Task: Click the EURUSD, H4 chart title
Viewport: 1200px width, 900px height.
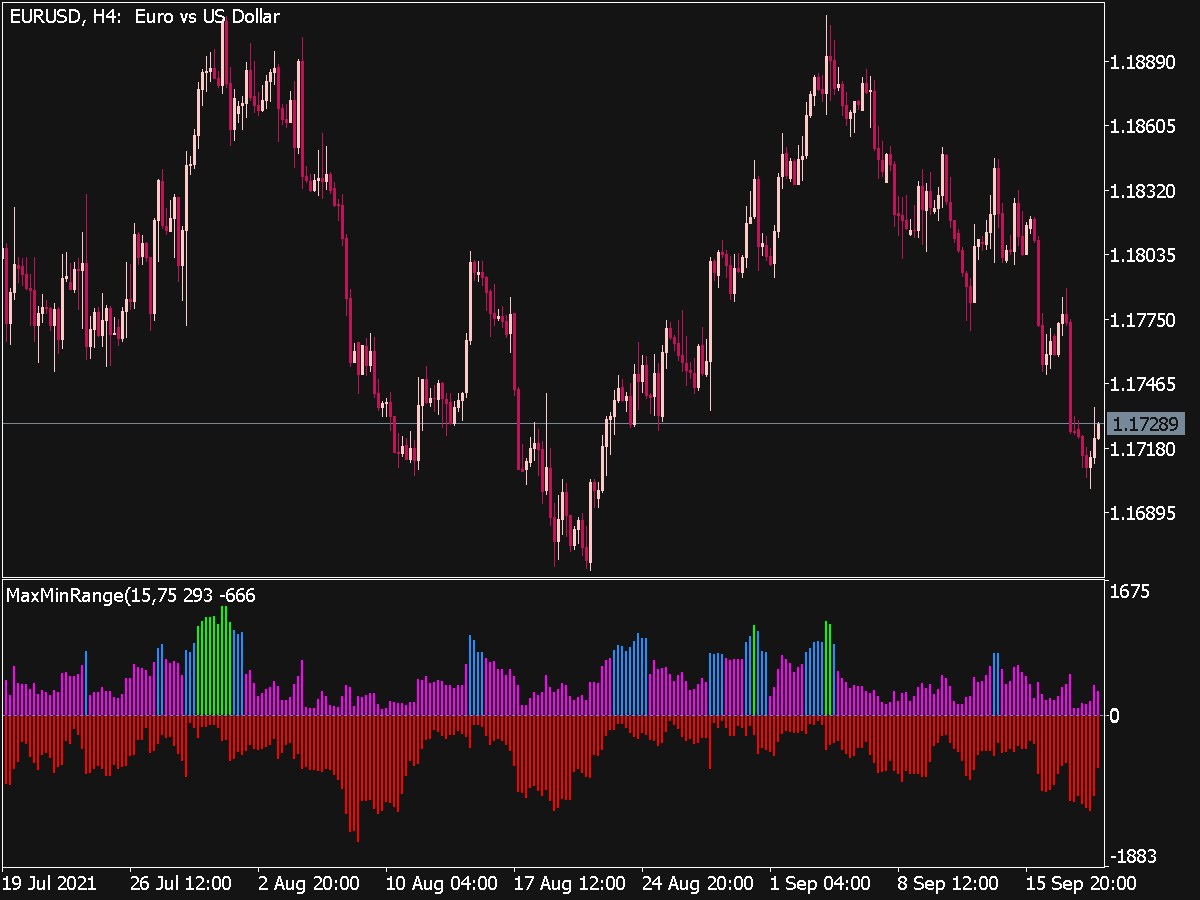Action: (140, 16)
